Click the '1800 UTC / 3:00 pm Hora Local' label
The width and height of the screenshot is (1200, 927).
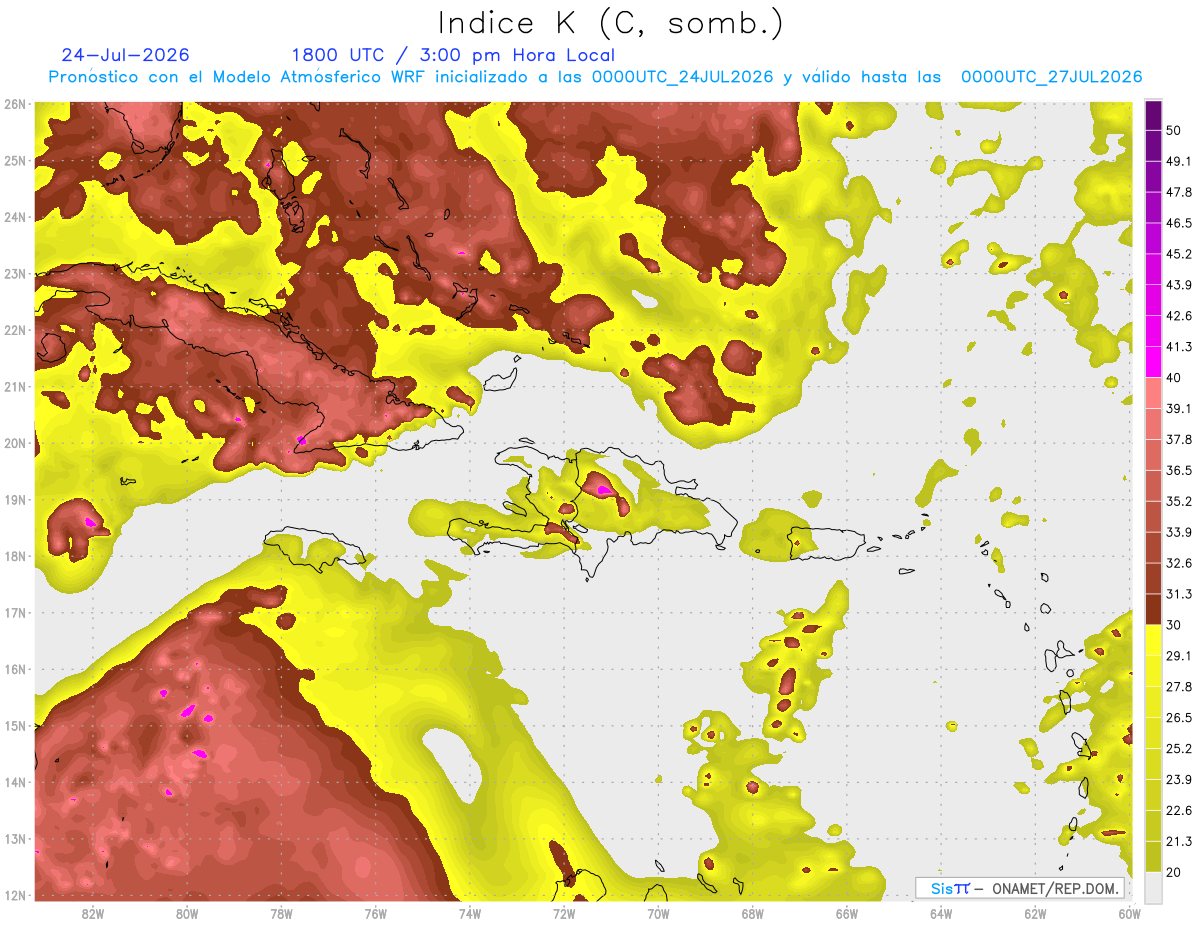point(453,55)
